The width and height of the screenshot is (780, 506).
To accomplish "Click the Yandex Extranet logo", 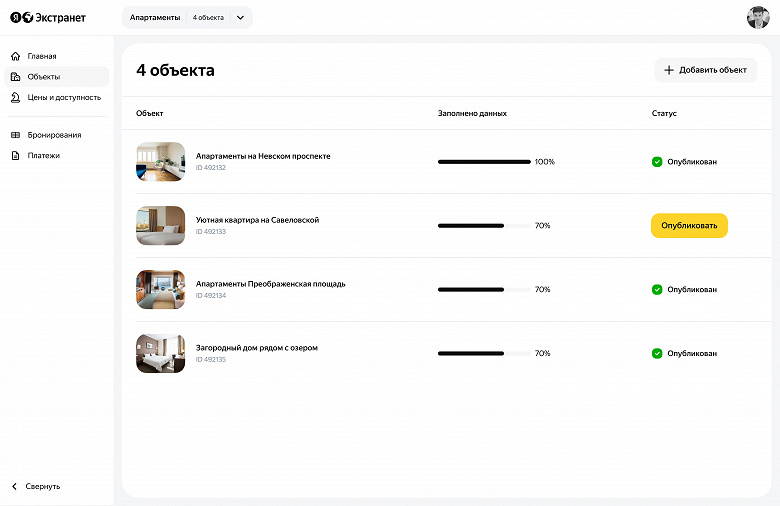I will click(x=48, y=18).
